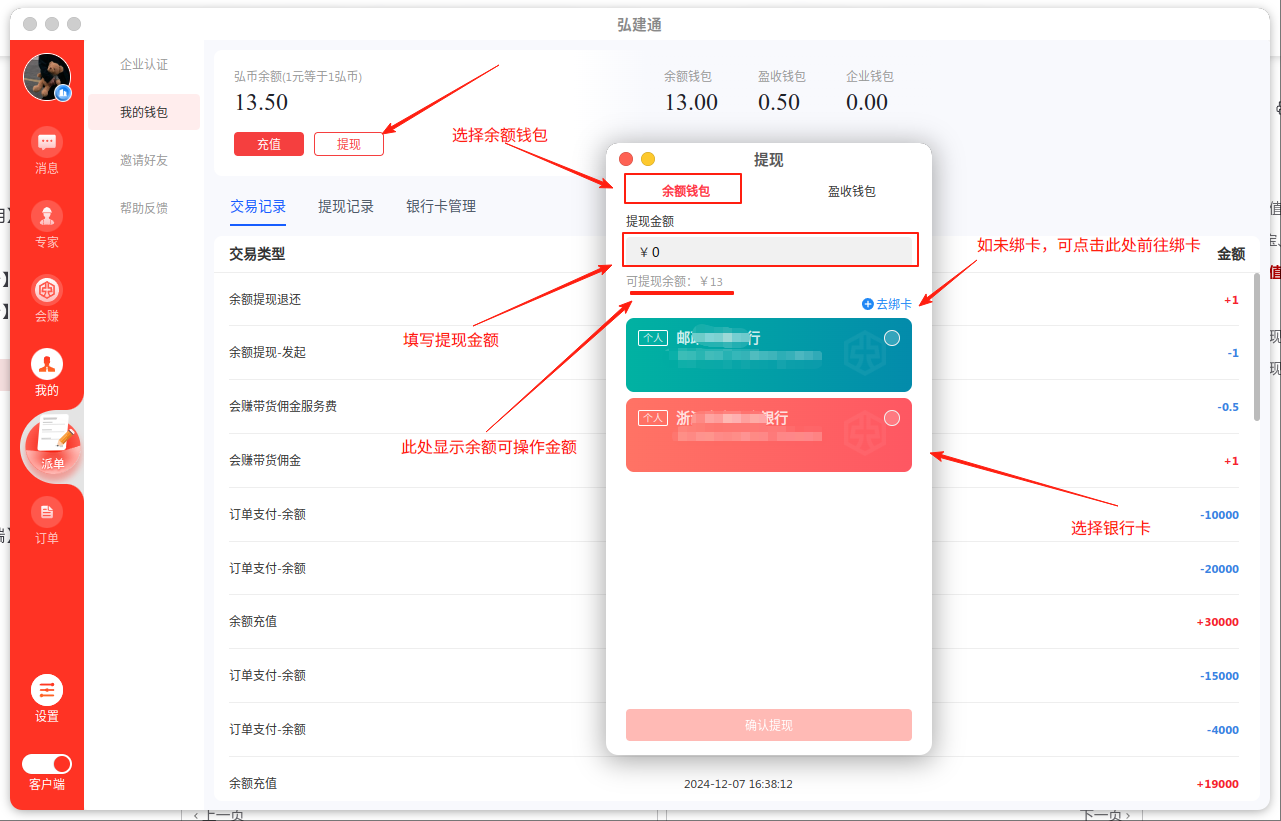Click the 提现金额 amount input field
The image size is (1281, 821).
[769, 251]
